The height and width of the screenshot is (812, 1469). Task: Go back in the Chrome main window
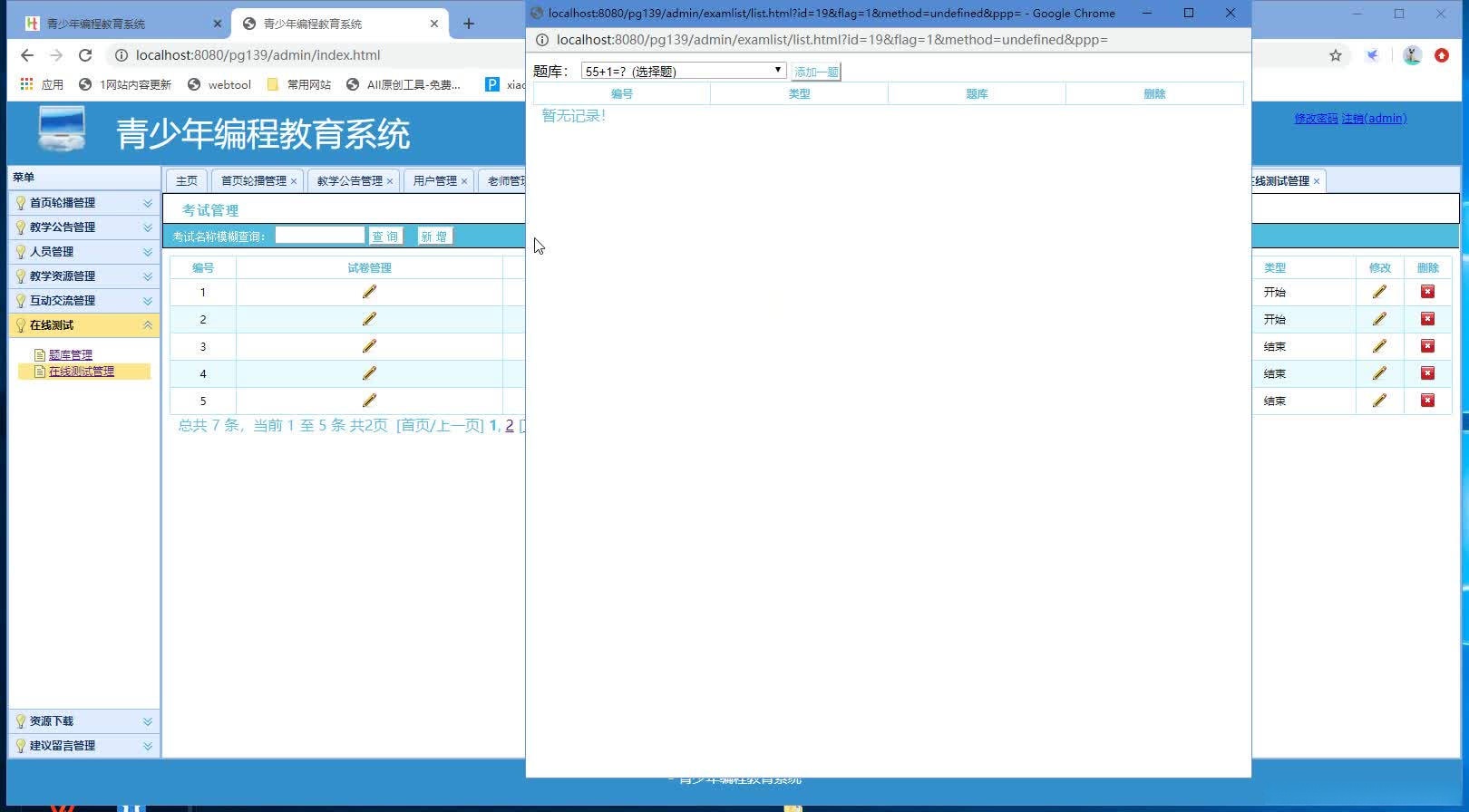27,55
